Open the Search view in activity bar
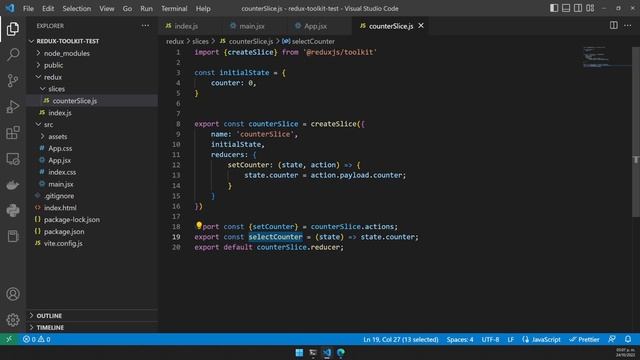The height and width of the screenshot is (360, 640). [13, 54]
